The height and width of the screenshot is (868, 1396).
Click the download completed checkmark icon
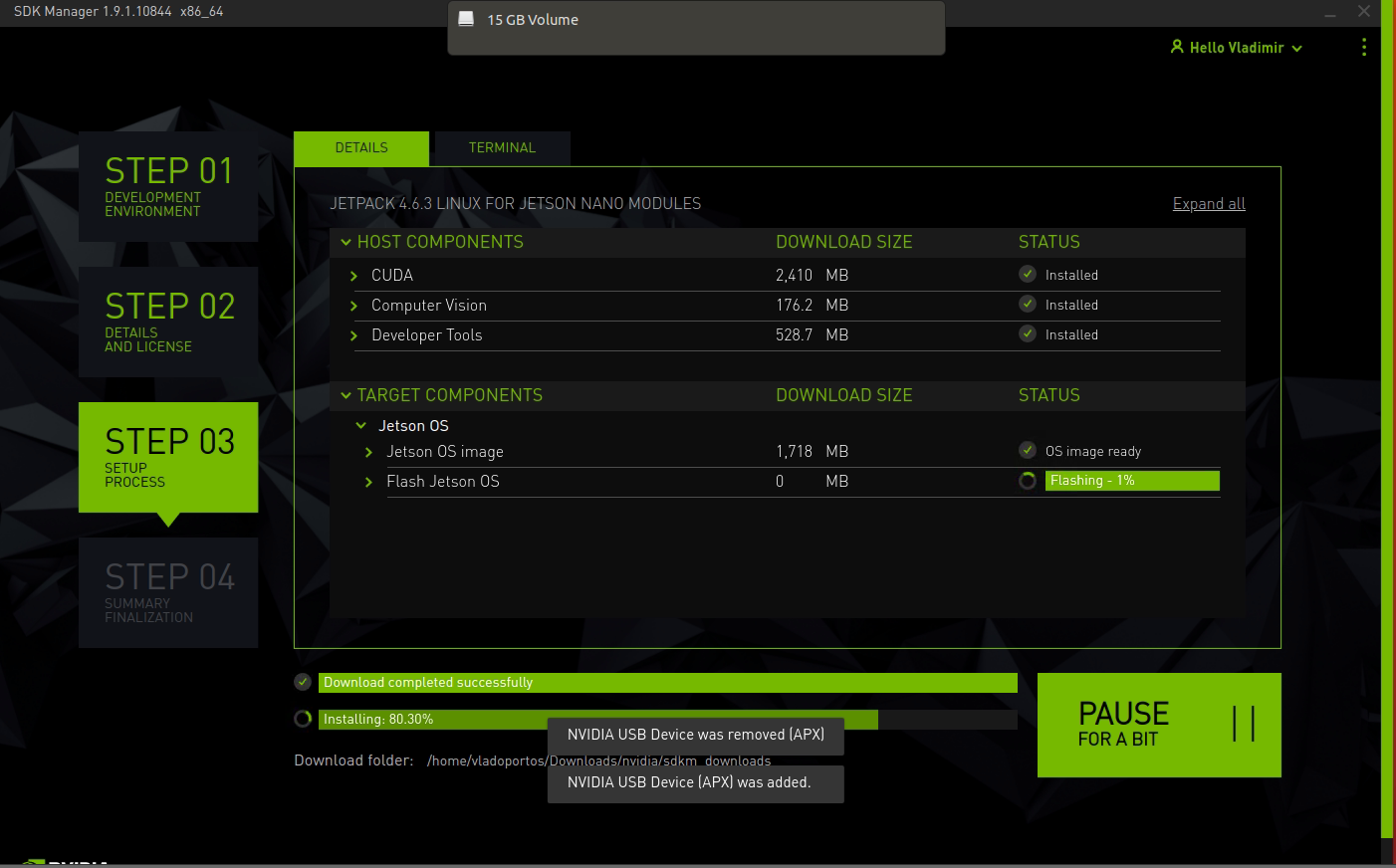coord(303,682)
